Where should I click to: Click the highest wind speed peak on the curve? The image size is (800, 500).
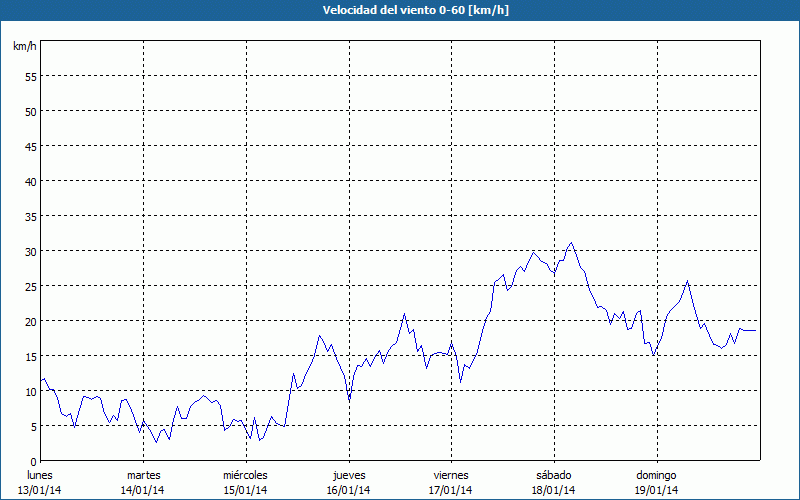click(x=571, y=242)
